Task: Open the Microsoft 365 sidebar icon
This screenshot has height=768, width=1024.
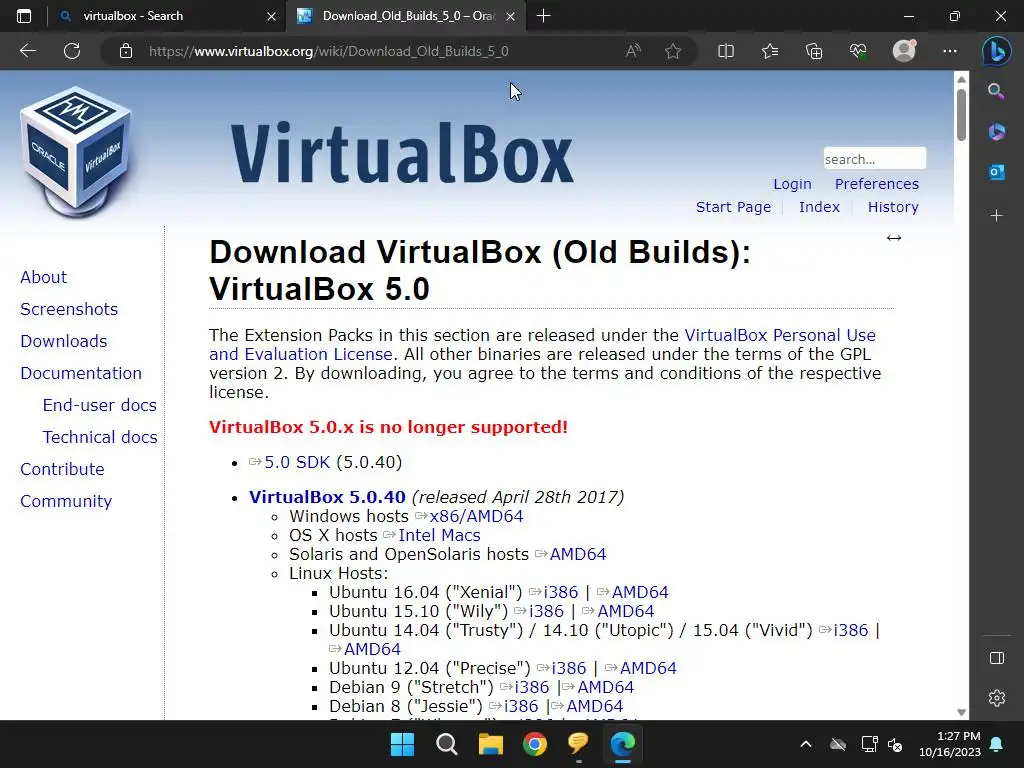Action: 997,131
